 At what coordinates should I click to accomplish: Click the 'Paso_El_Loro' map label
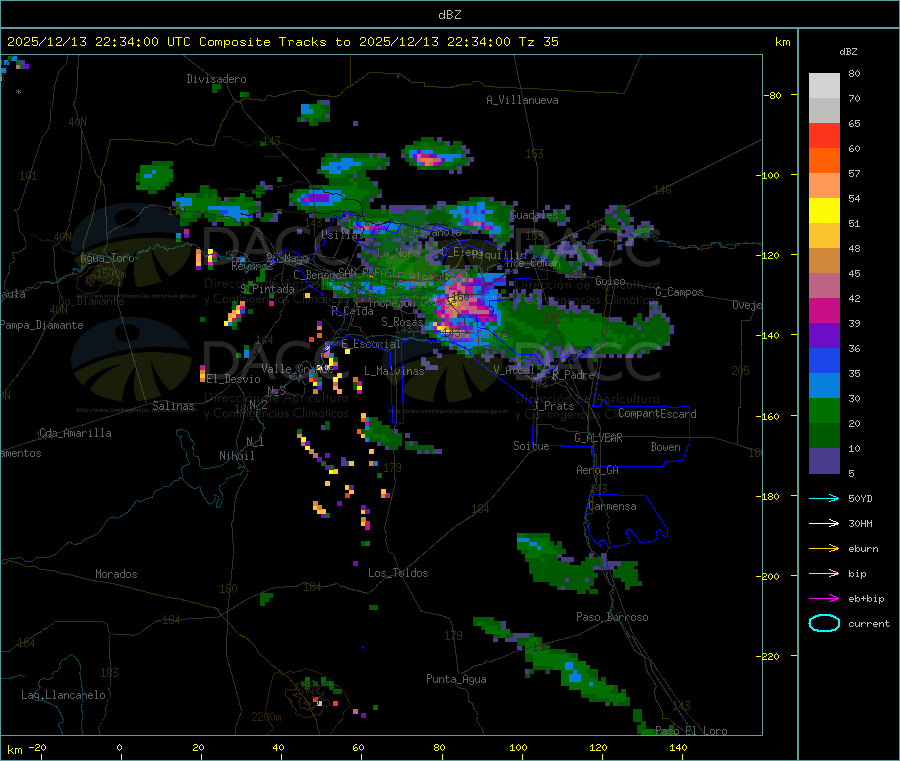(x=692, y=731)
